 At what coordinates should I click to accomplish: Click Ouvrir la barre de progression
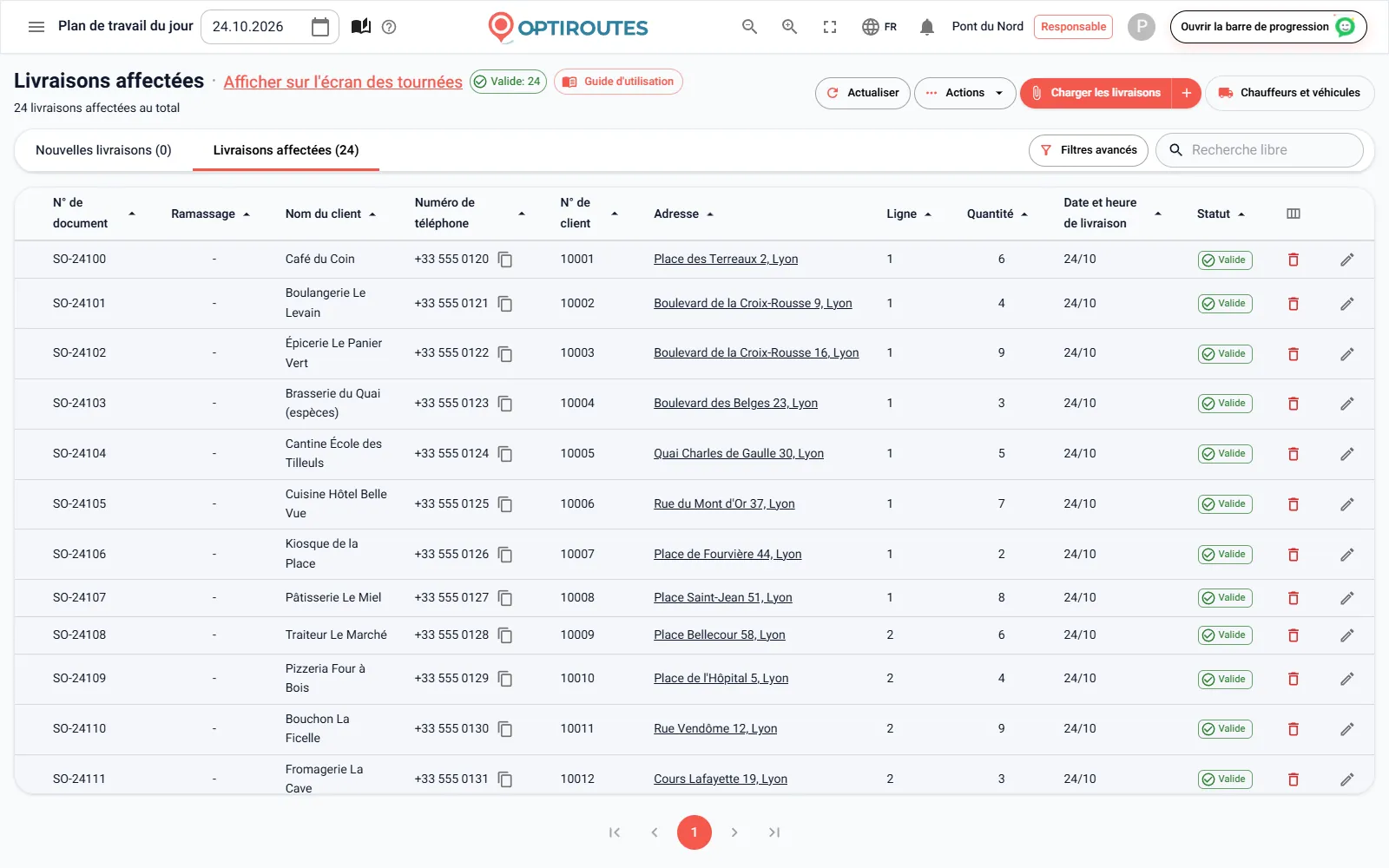(x=1268, y=27)
